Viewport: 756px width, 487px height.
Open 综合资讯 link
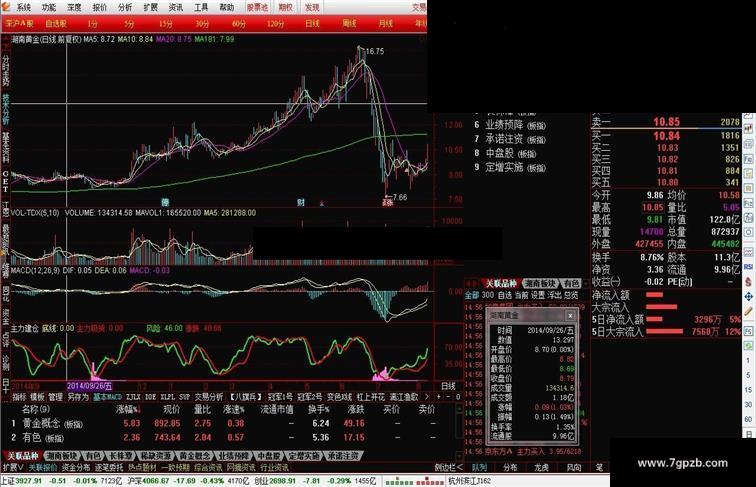click(x=208, y=467)
